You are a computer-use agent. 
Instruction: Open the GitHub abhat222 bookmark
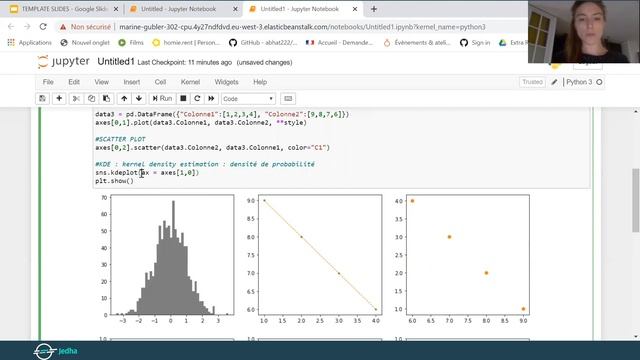(x=263, y=42)
